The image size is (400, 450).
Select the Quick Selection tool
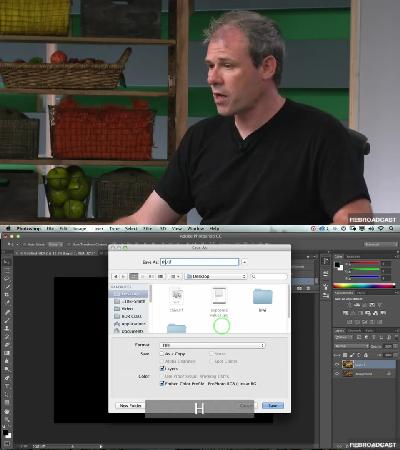7,287
